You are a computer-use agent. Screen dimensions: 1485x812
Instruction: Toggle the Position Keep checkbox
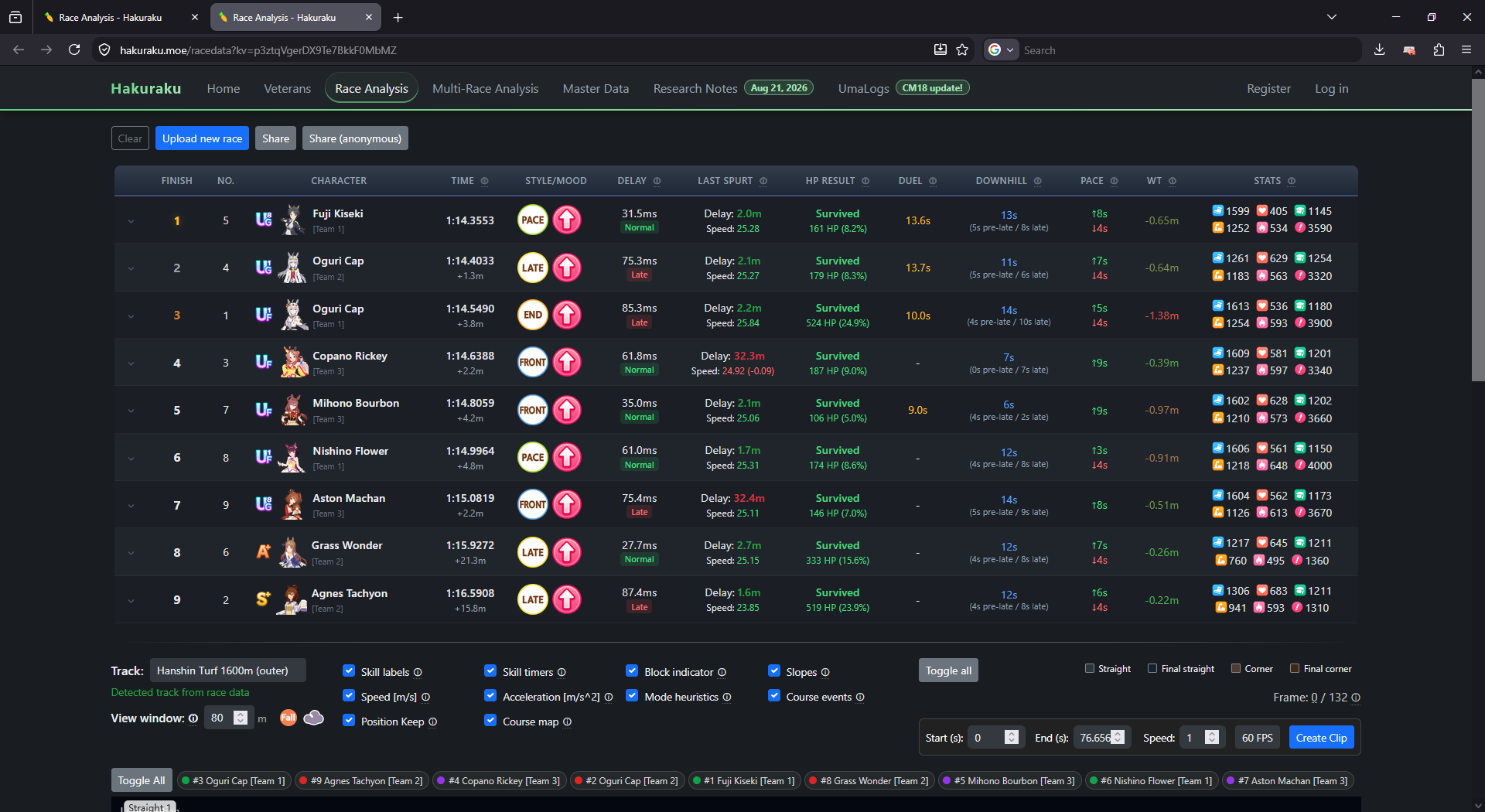tap(349, 721)
